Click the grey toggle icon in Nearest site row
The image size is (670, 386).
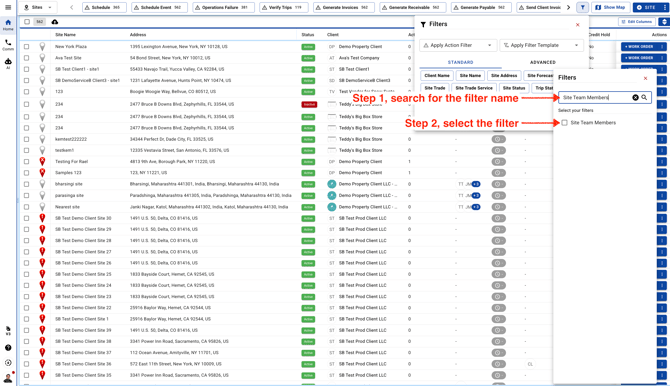498,207
